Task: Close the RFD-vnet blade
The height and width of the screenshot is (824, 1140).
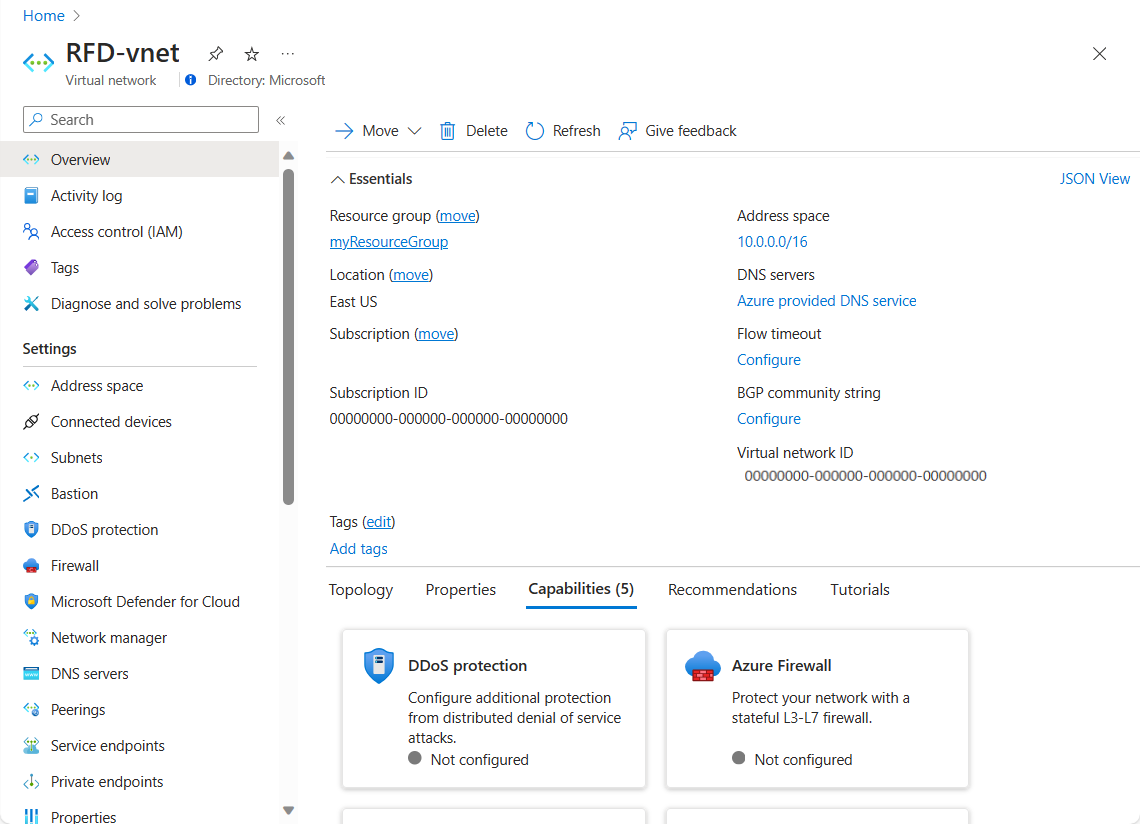Action: click(x=1099, y=54)
